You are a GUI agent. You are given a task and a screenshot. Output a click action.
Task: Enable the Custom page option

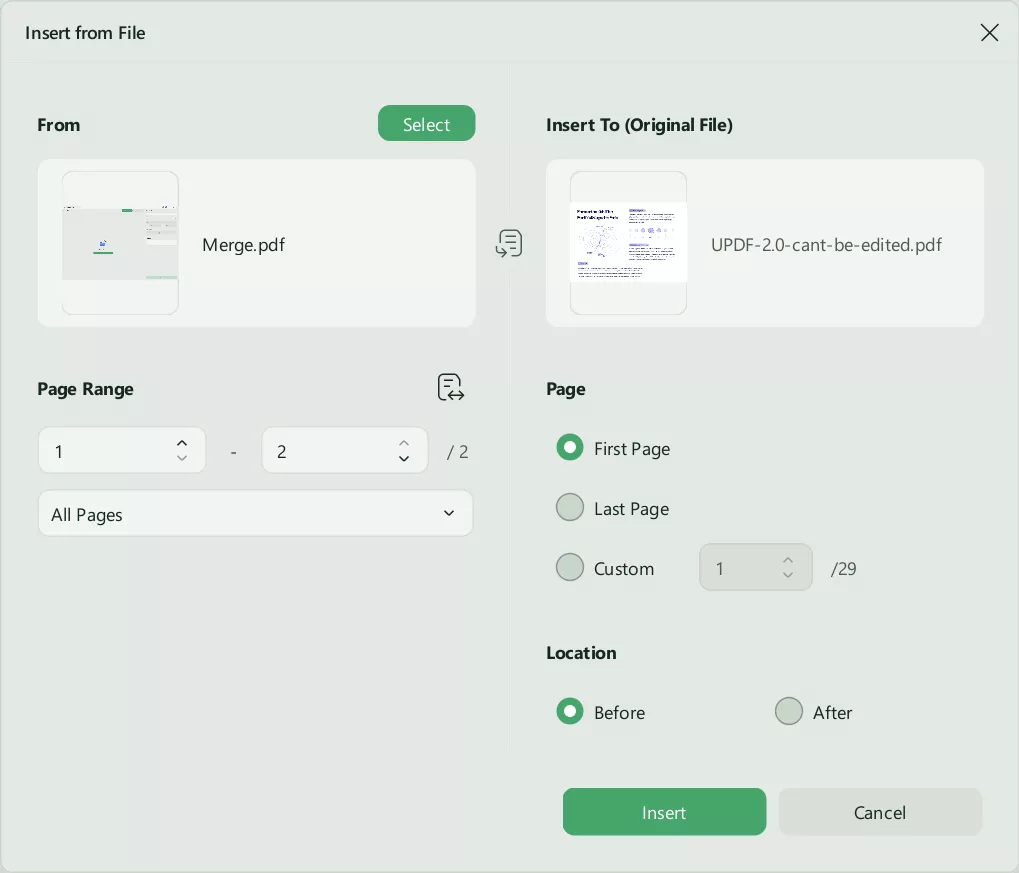[569, 567]
